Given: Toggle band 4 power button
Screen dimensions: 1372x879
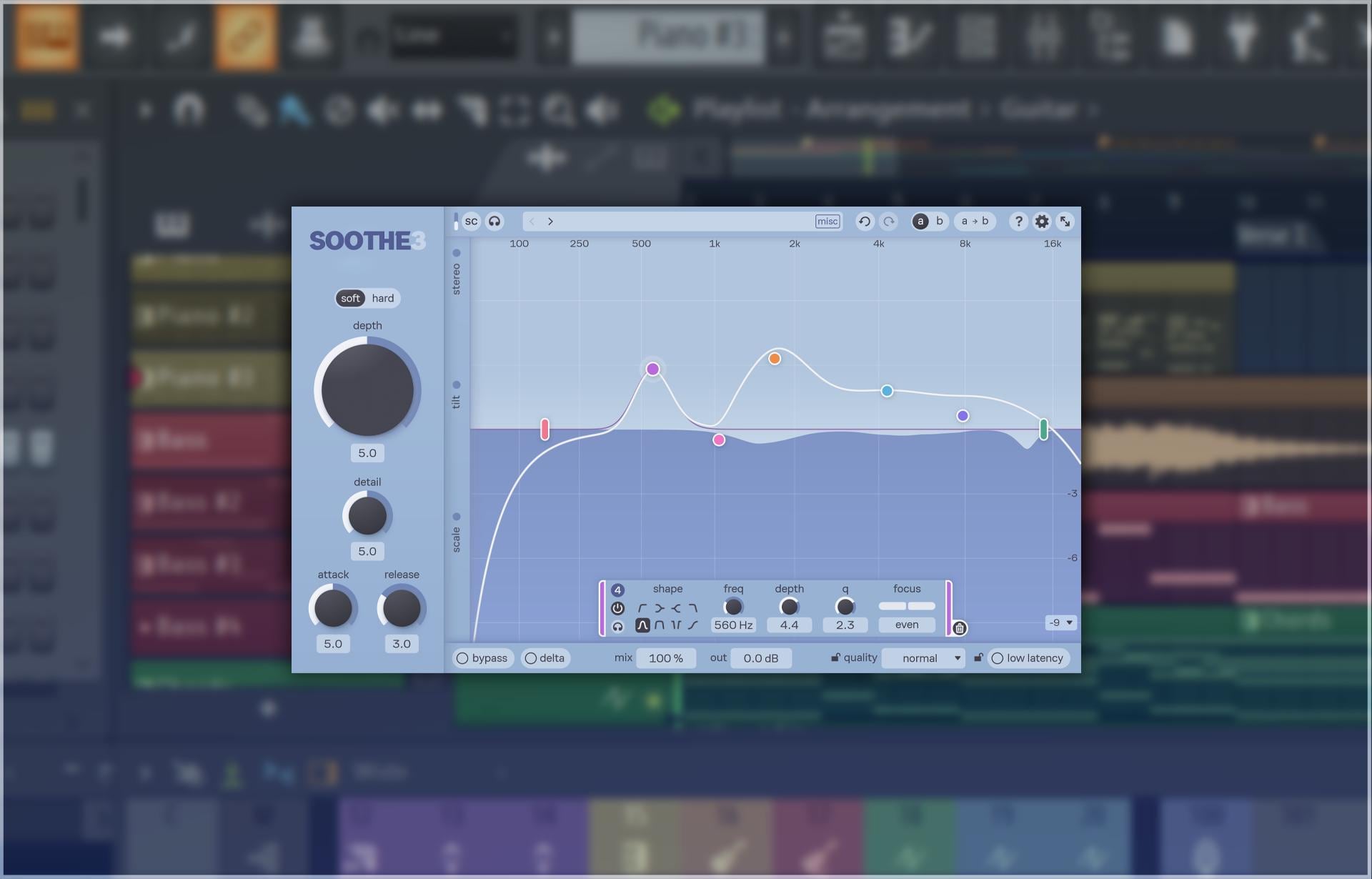Looking at the screenshot, I should (x=617, y=608).
